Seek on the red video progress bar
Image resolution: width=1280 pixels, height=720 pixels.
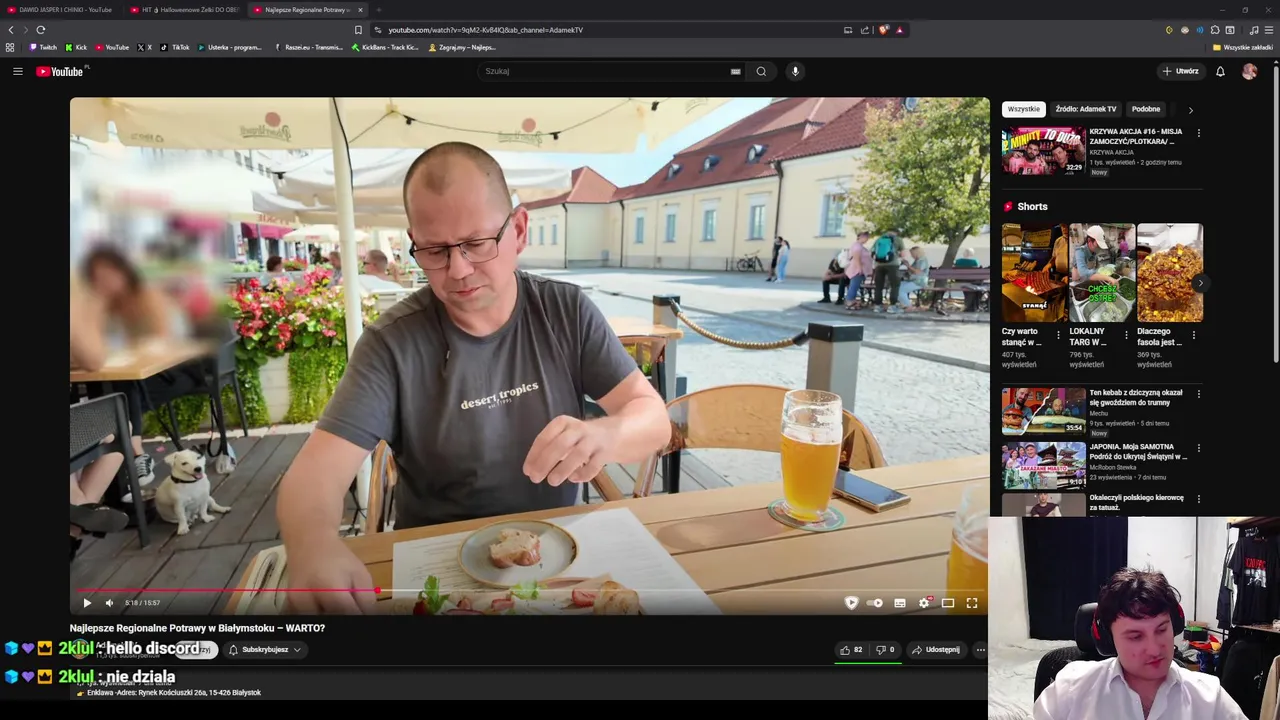click(x=529, y=590)
